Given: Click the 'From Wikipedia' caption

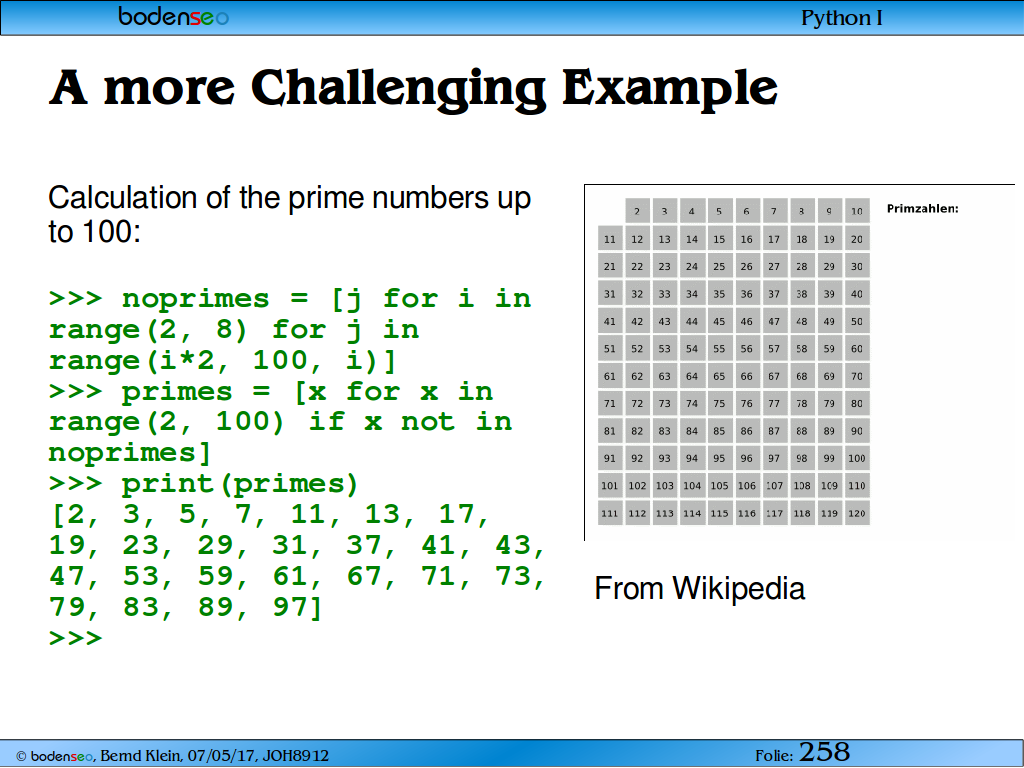Looking at the screenshot, I should pos(699,588).
